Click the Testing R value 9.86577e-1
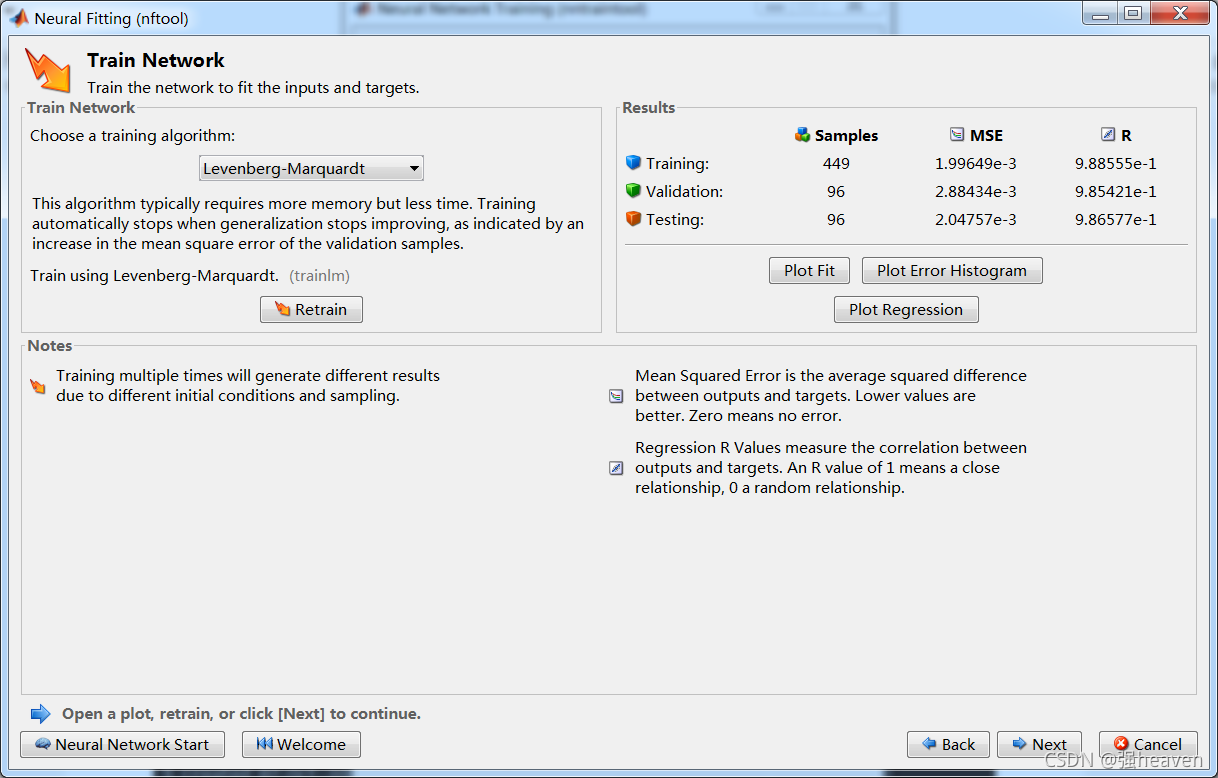 click(1115, 219)
